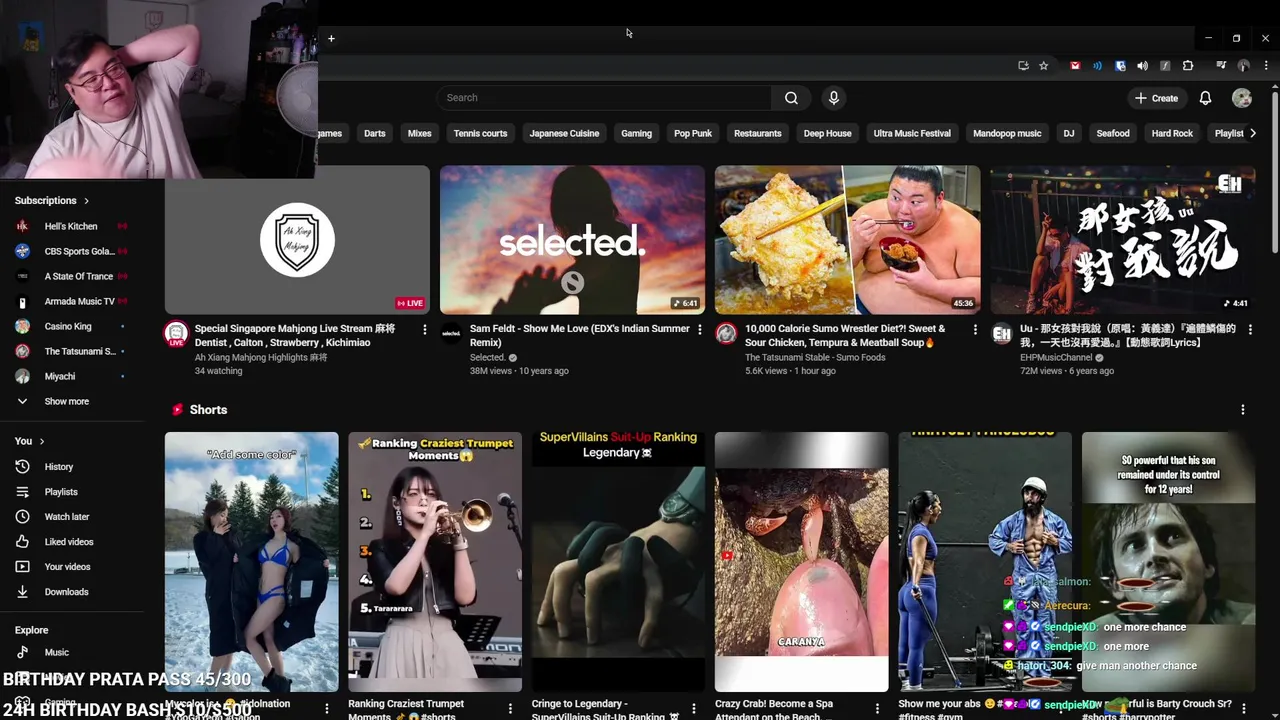Open Crazy Crab spa short
Image resolution: width=1280 pixels, height=720 pixels.
coord(801,562)
